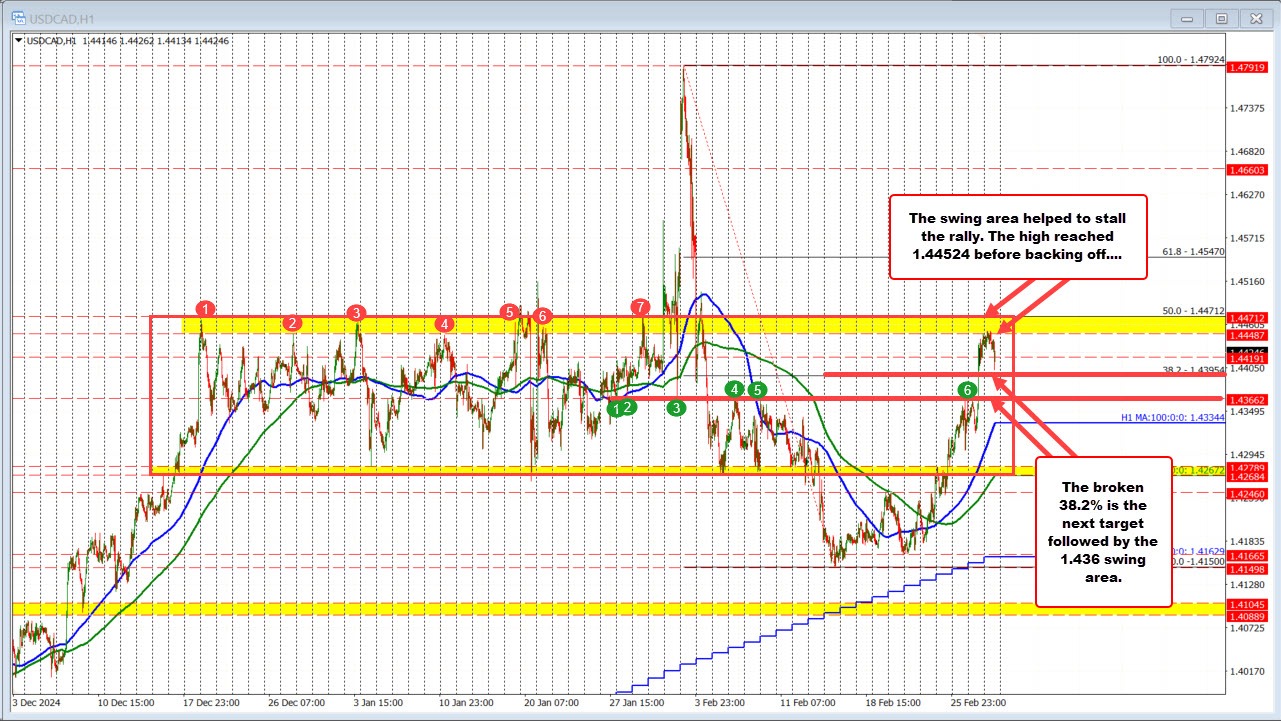Select red swing marker numbered 1
The height and width of the screenshot is (721, 1281).
point(205,310)
